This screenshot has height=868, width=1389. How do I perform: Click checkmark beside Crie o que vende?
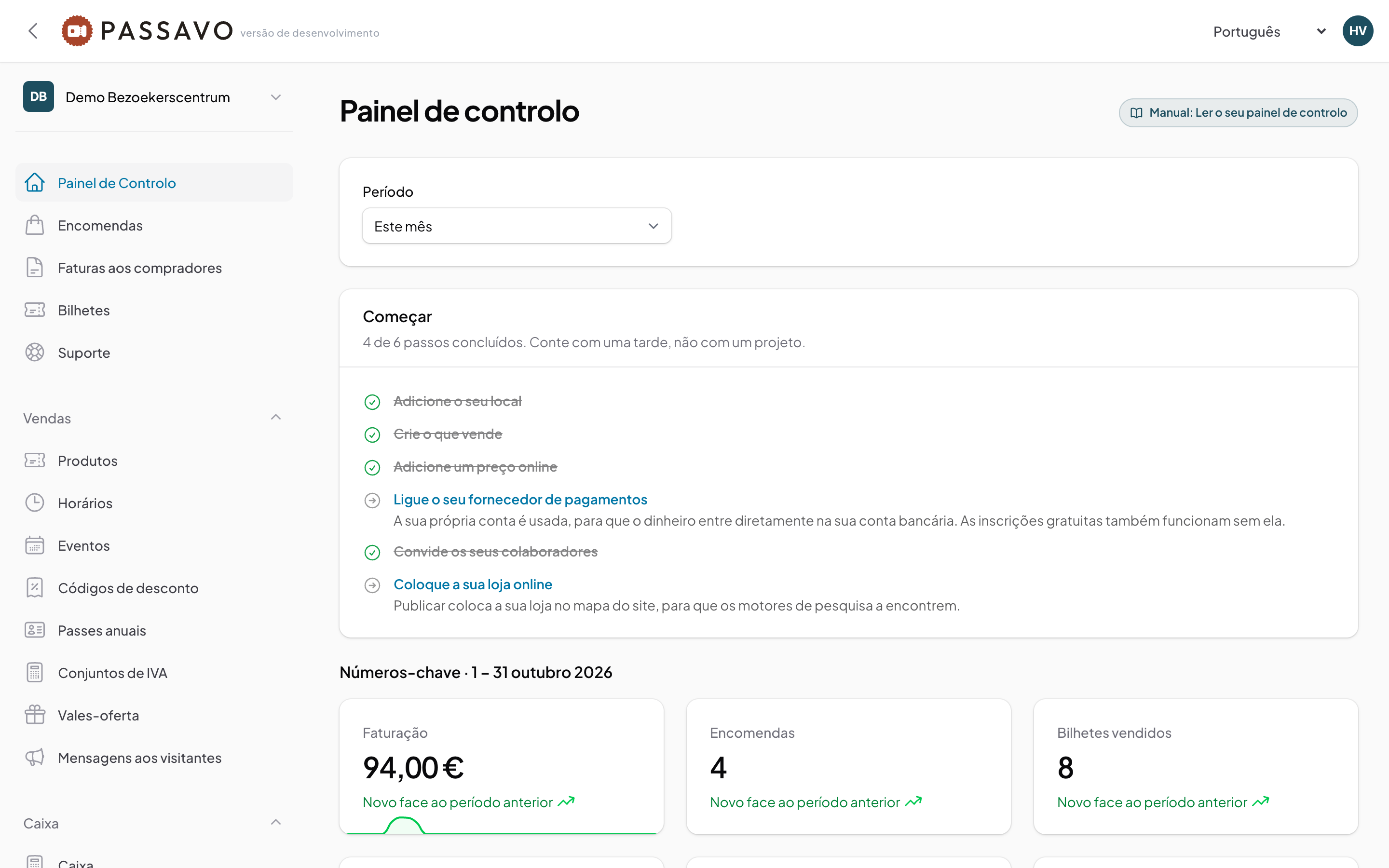(372, 434)
